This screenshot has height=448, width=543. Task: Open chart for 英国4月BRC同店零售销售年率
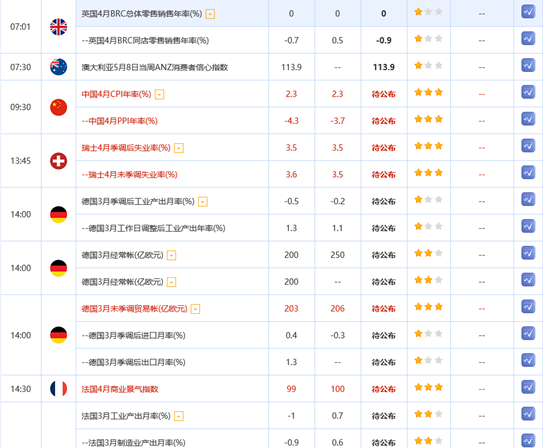[528, 38]
